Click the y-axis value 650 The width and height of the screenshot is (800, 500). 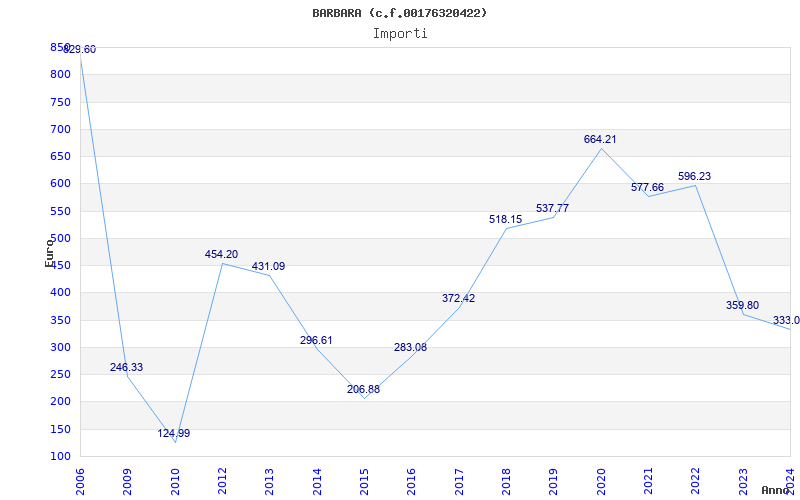coord(60,156)
